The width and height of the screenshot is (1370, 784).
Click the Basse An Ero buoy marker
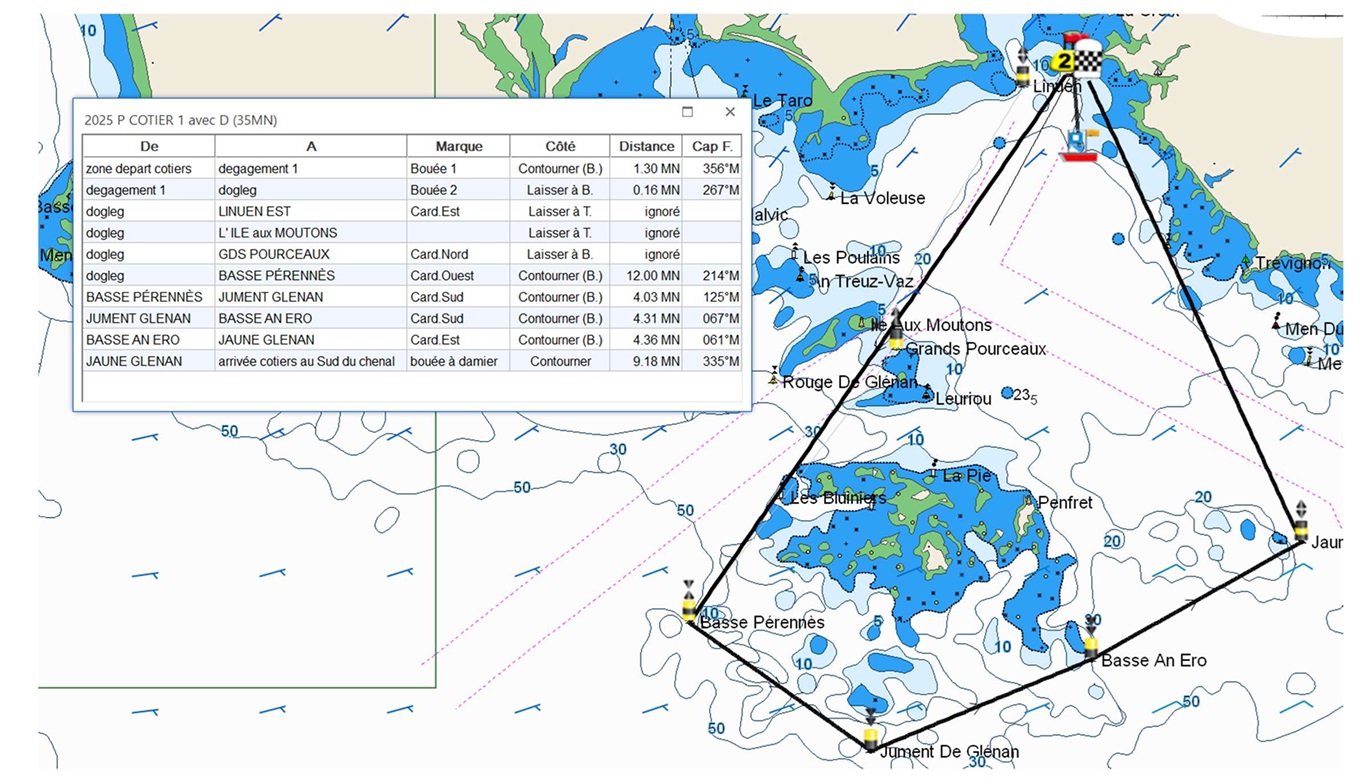(1091, 640)
